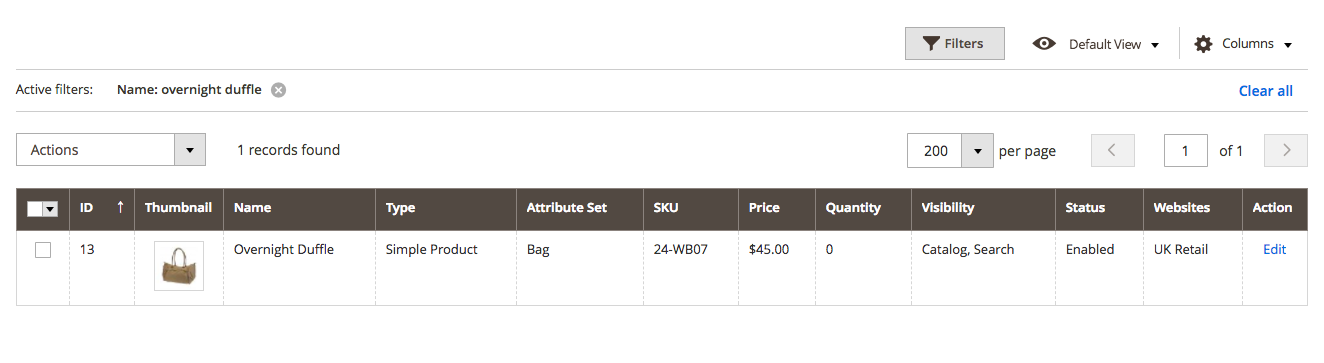Sort by ID column arrow
The height and width of the screenshot is (363, 1324).
coord(121,208)
